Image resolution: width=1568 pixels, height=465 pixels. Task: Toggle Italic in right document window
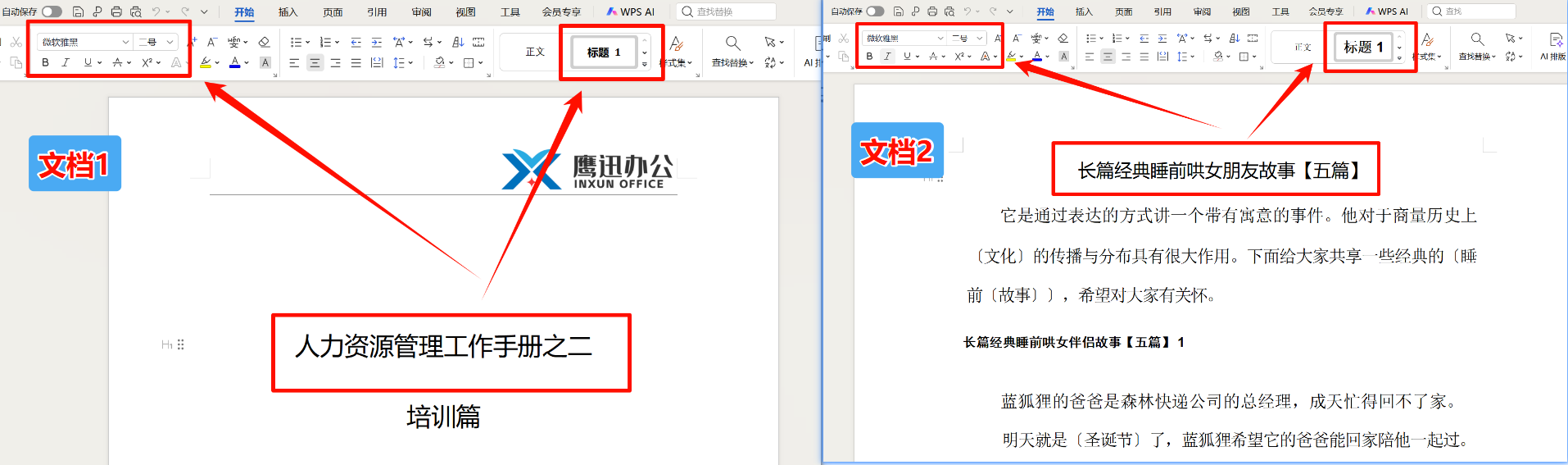(887, 57)
